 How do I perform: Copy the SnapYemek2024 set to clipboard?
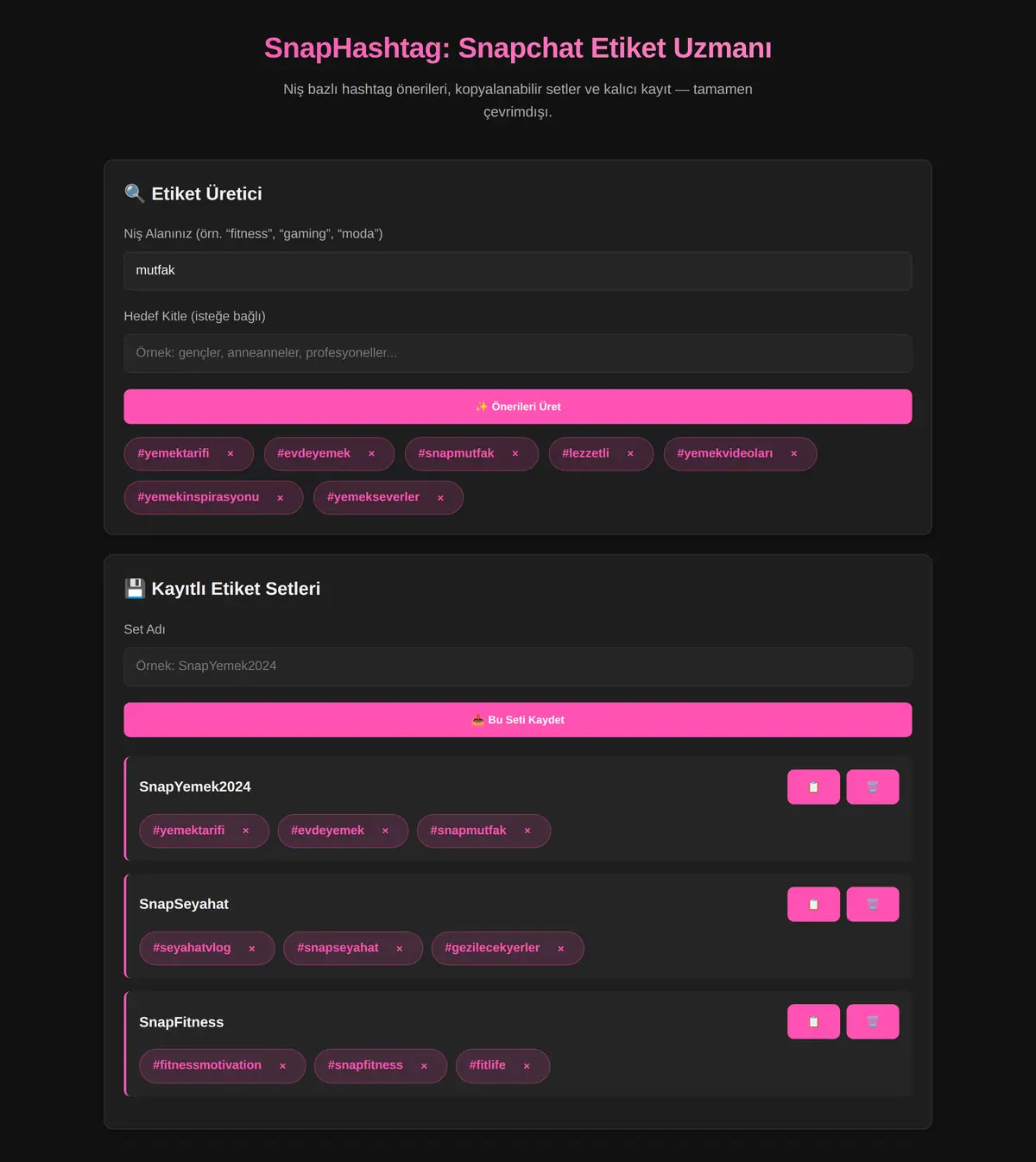[813, 786]
